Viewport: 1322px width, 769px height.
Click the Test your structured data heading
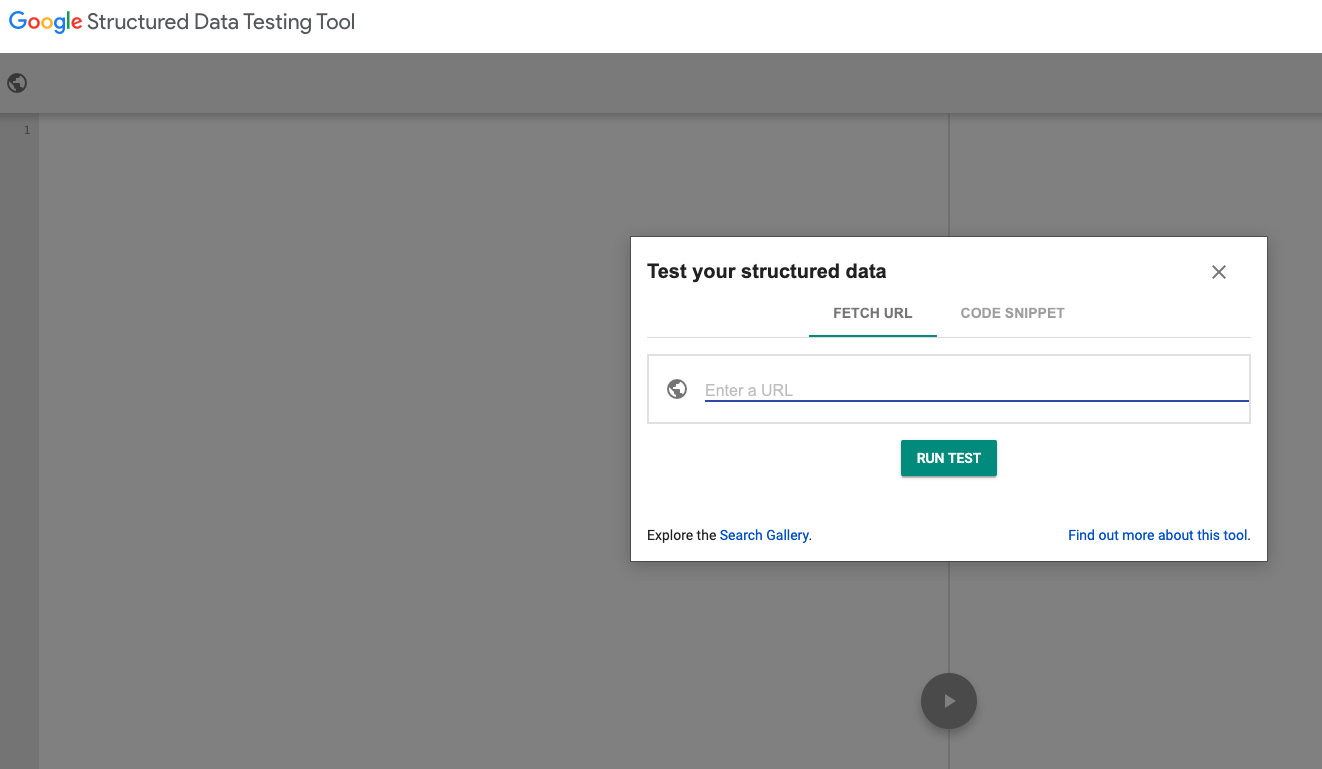[x=767, y=271]
